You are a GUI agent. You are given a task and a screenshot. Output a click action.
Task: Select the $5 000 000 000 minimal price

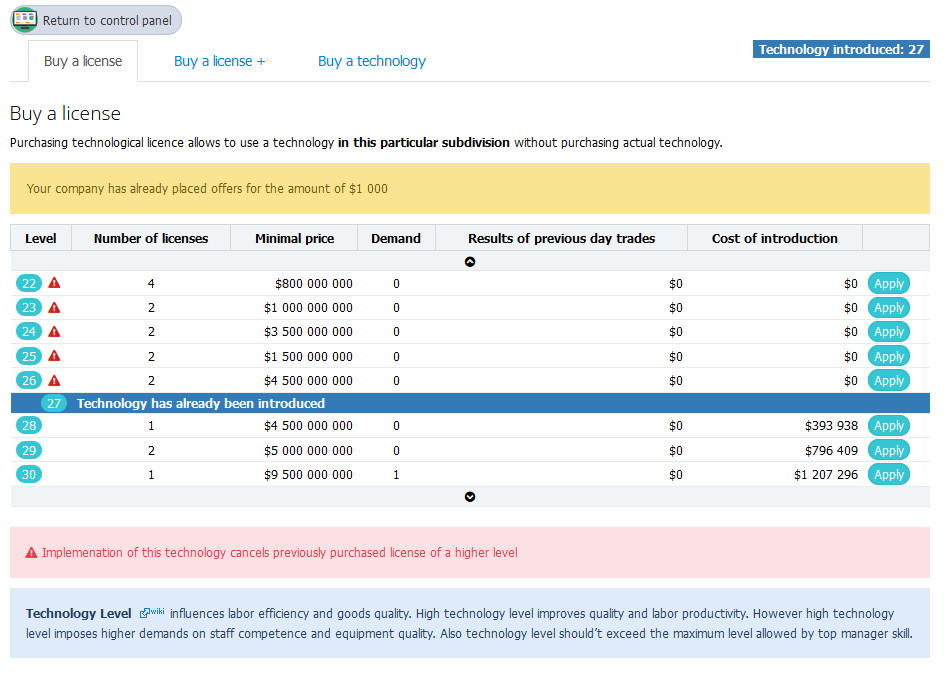pos(308,450)
